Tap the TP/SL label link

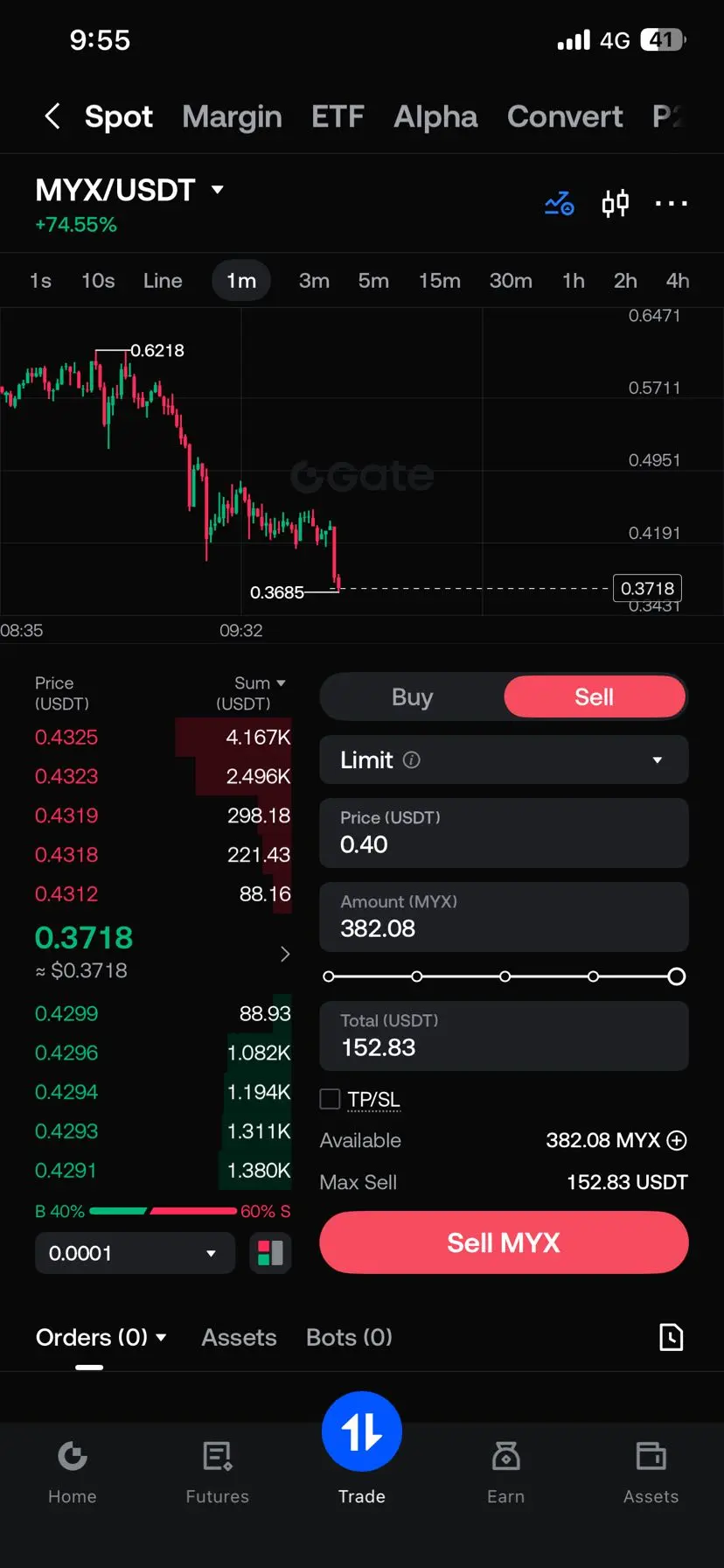373,1099
